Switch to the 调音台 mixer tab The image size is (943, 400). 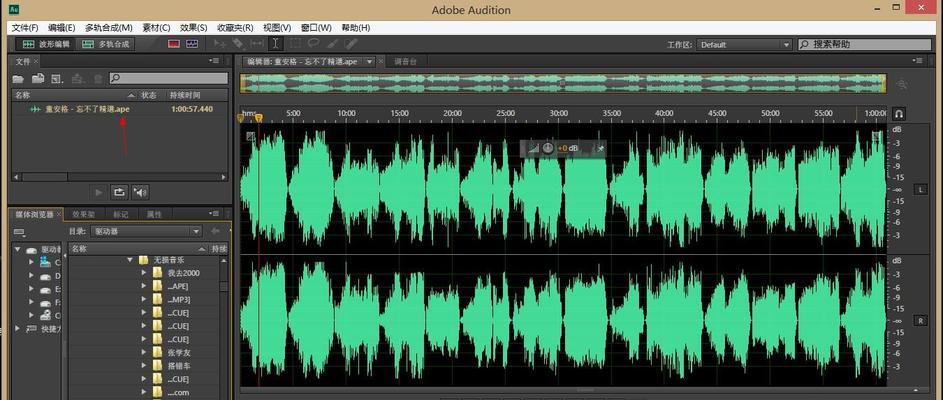pyautogui.click(x=406, y=61)
